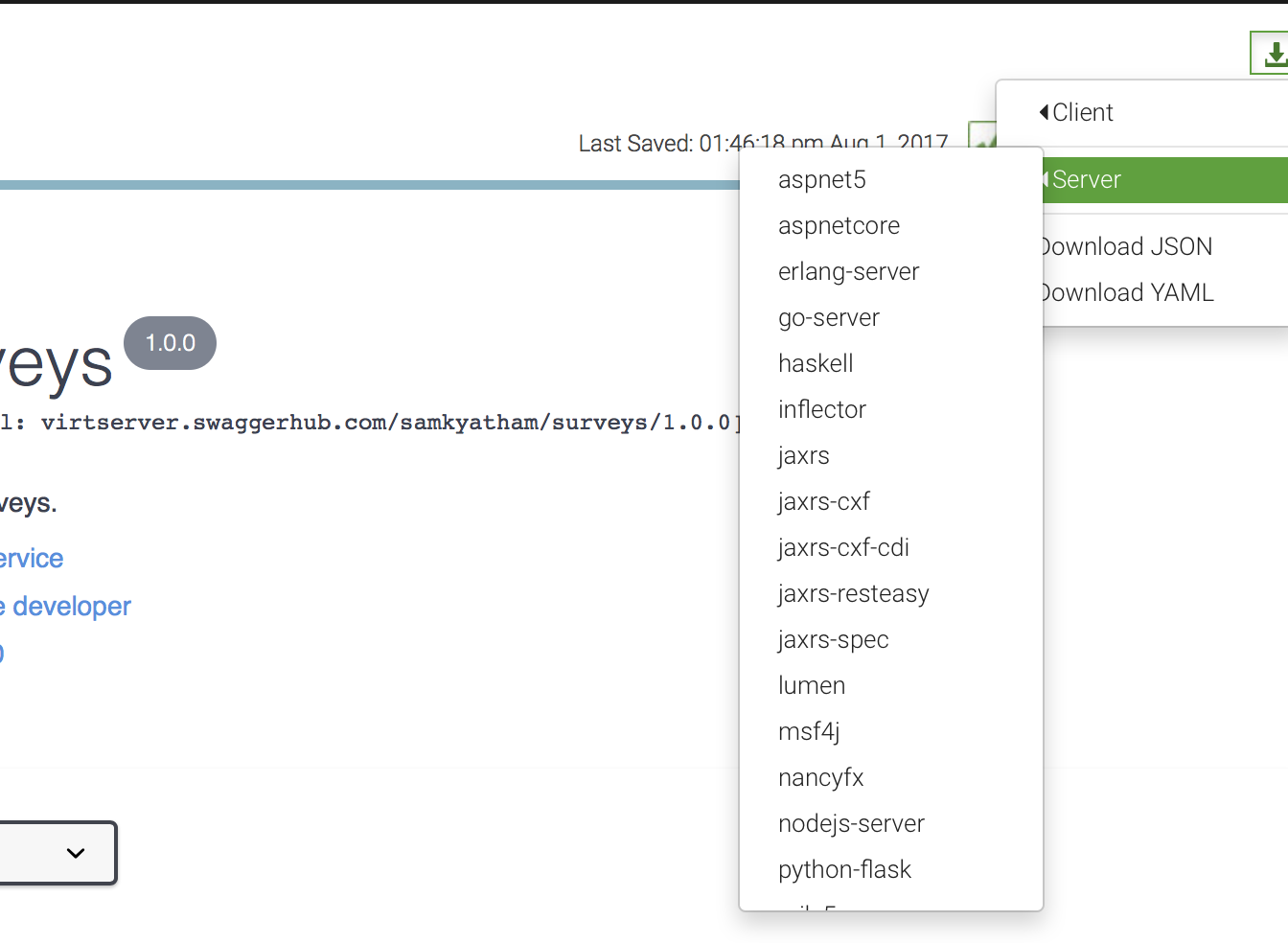Select lumen server generator
Viewport: 1288px width, 943px height.
812,686
